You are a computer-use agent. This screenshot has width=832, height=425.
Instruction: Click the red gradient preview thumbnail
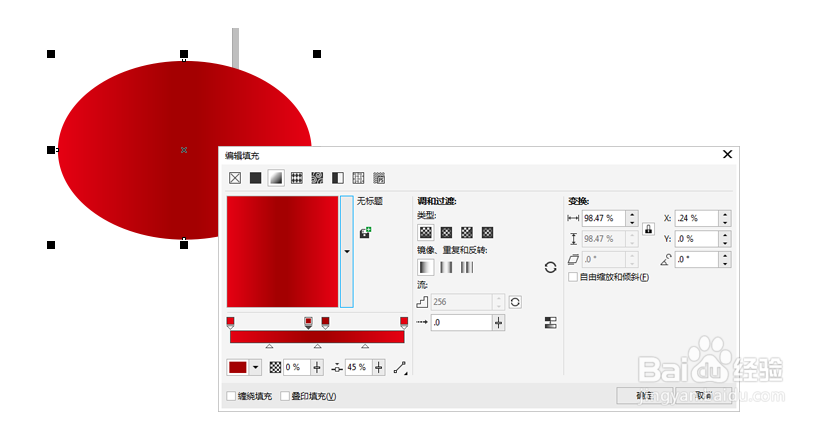[x=282, y=251]
